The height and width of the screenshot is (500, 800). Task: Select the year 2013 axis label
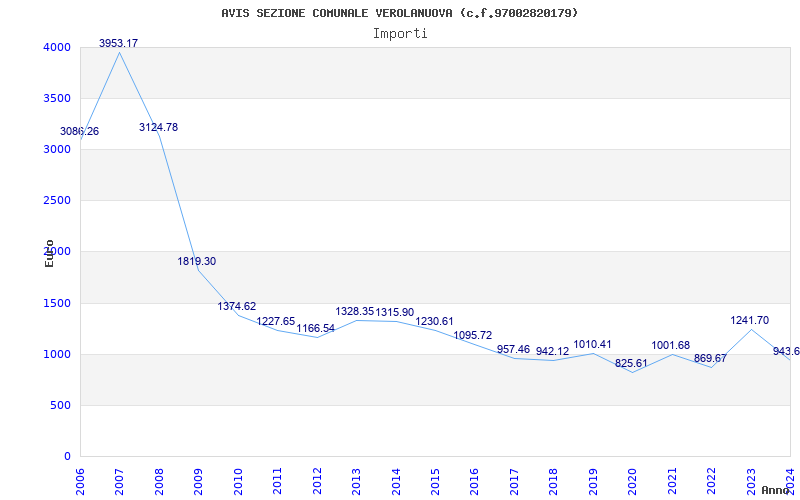(x=356, y=481)
